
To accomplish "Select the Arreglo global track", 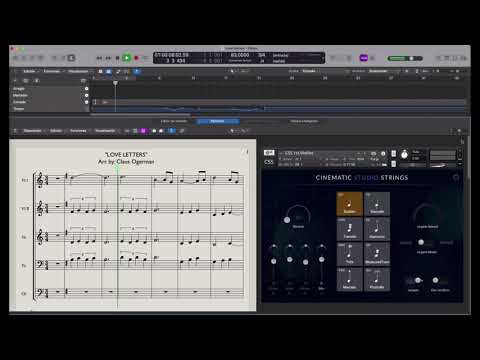I will pos(19,89).
